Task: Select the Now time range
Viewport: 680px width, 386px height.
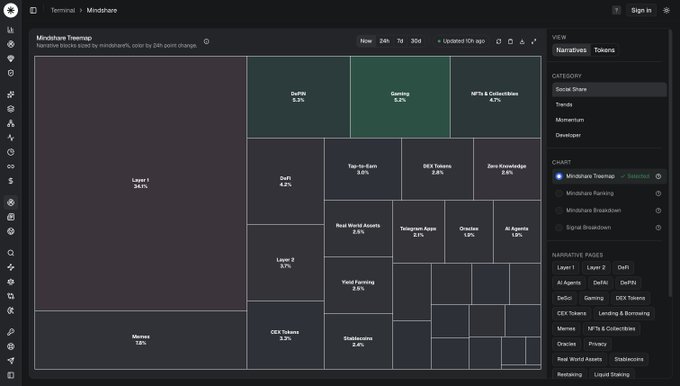Action: point(366,41)
